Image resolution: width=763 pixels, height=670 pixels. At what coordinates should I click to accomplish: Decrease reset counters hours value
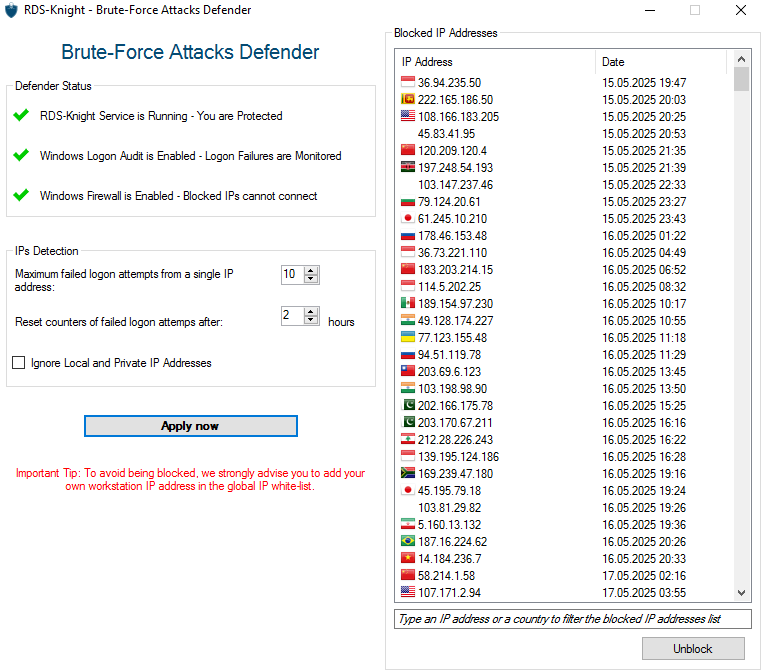310,320
